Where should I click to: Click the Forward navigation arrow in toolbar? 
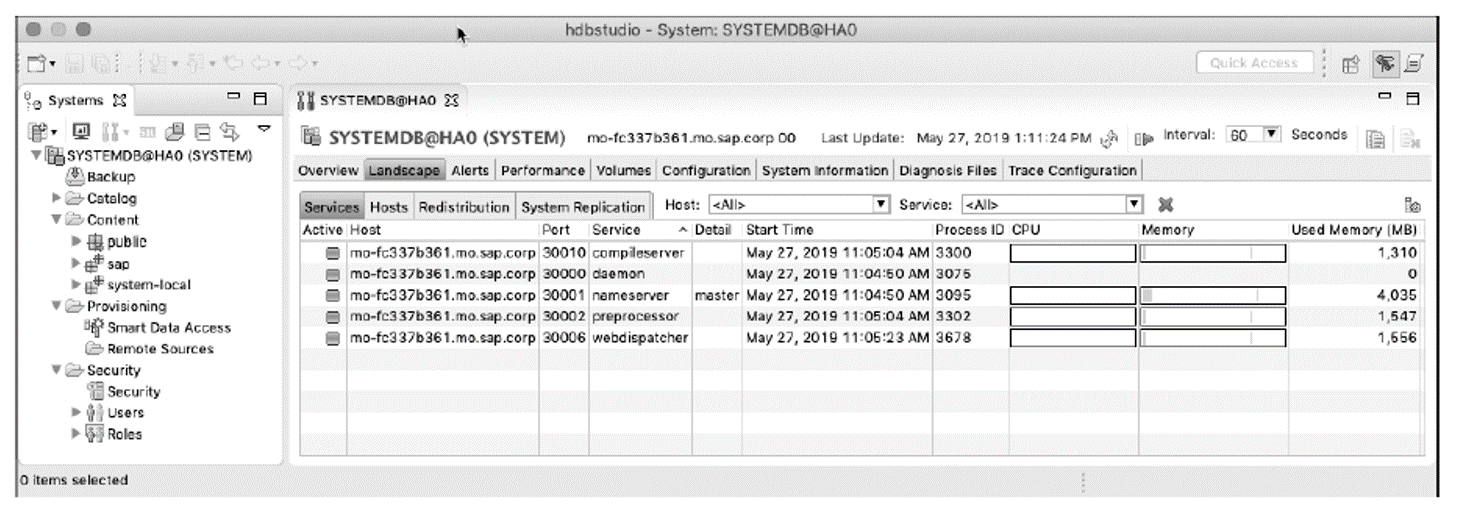[298, 64]
